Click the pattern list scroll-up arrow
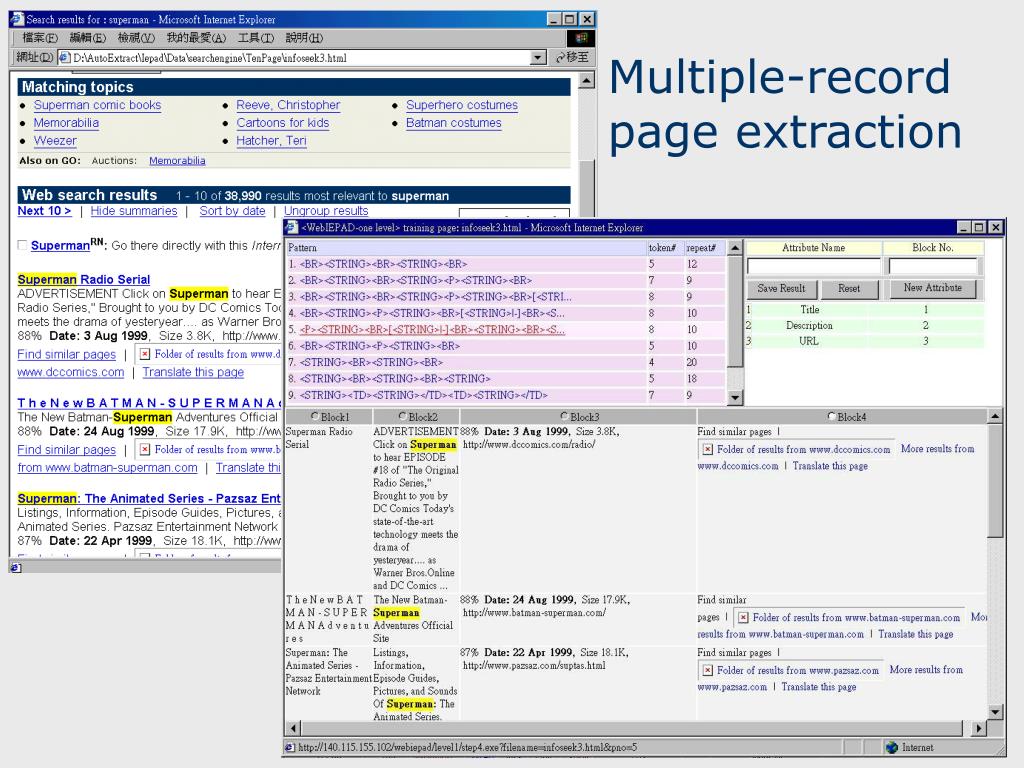 click(x=735, y=248)
